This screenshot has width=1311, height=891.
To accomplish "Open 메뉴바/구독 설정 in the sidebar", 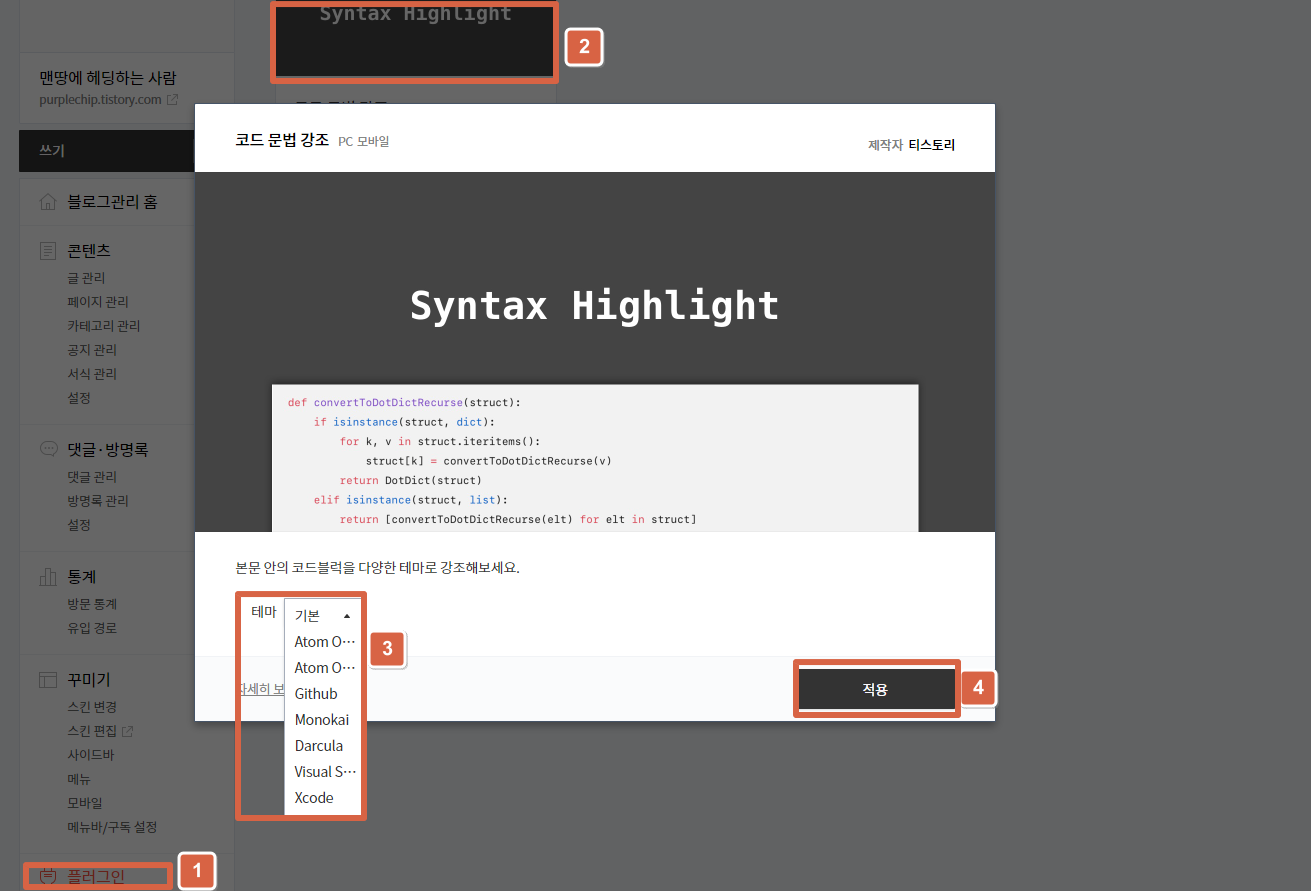I will (x=112, y=827).
